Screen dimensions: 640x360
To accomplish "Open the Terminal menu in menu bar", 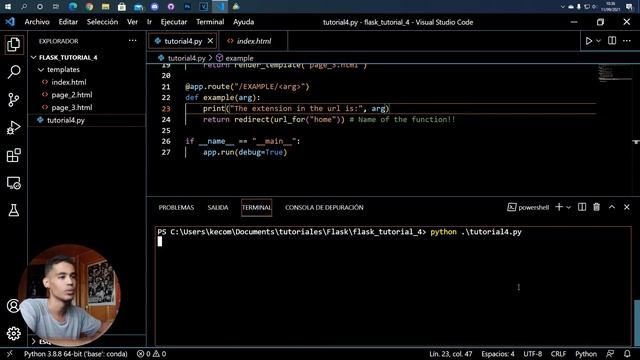I will tap(210, 22).
